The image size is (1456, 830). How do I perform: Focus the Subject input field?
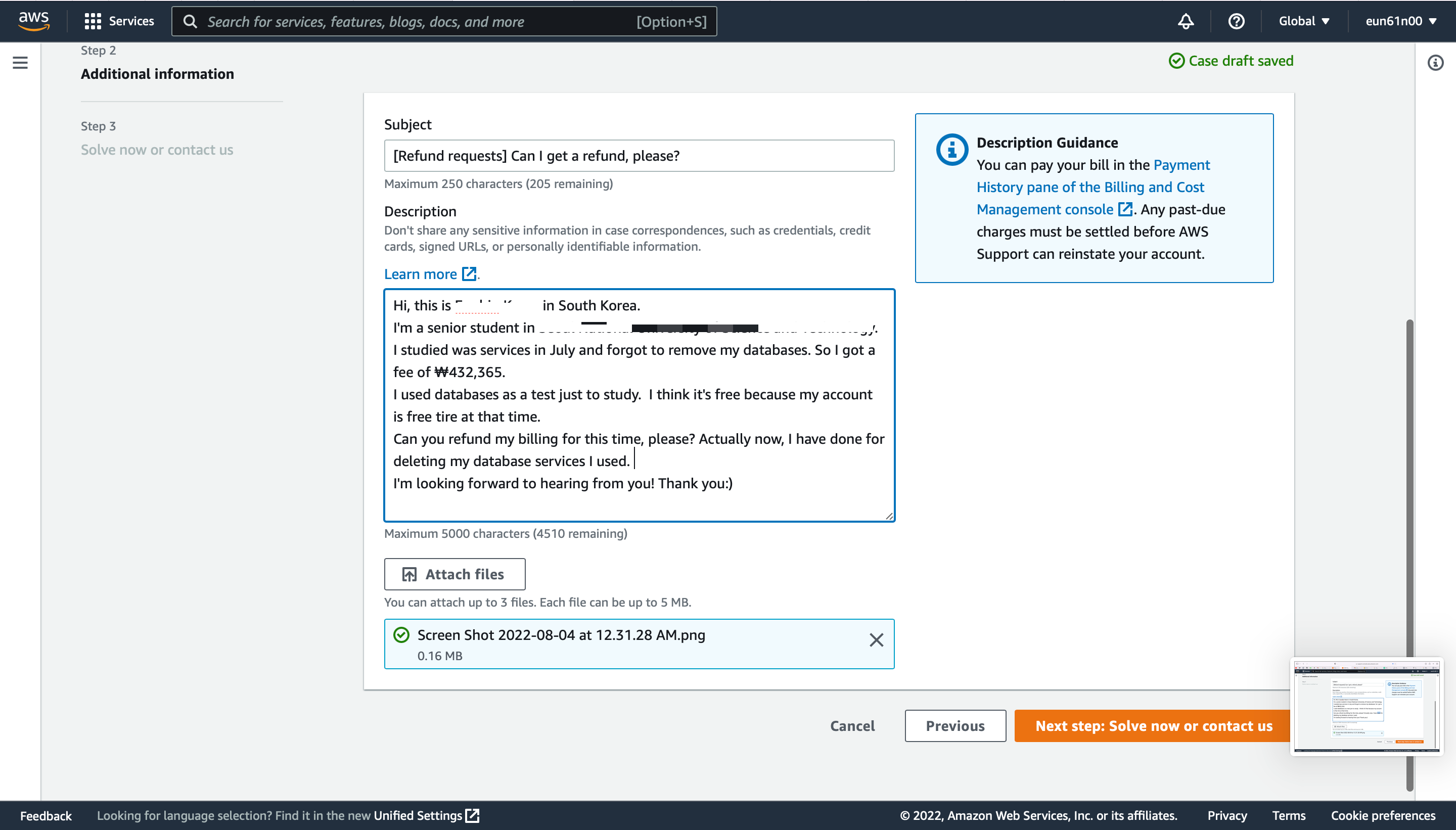(x=639, y=156)
